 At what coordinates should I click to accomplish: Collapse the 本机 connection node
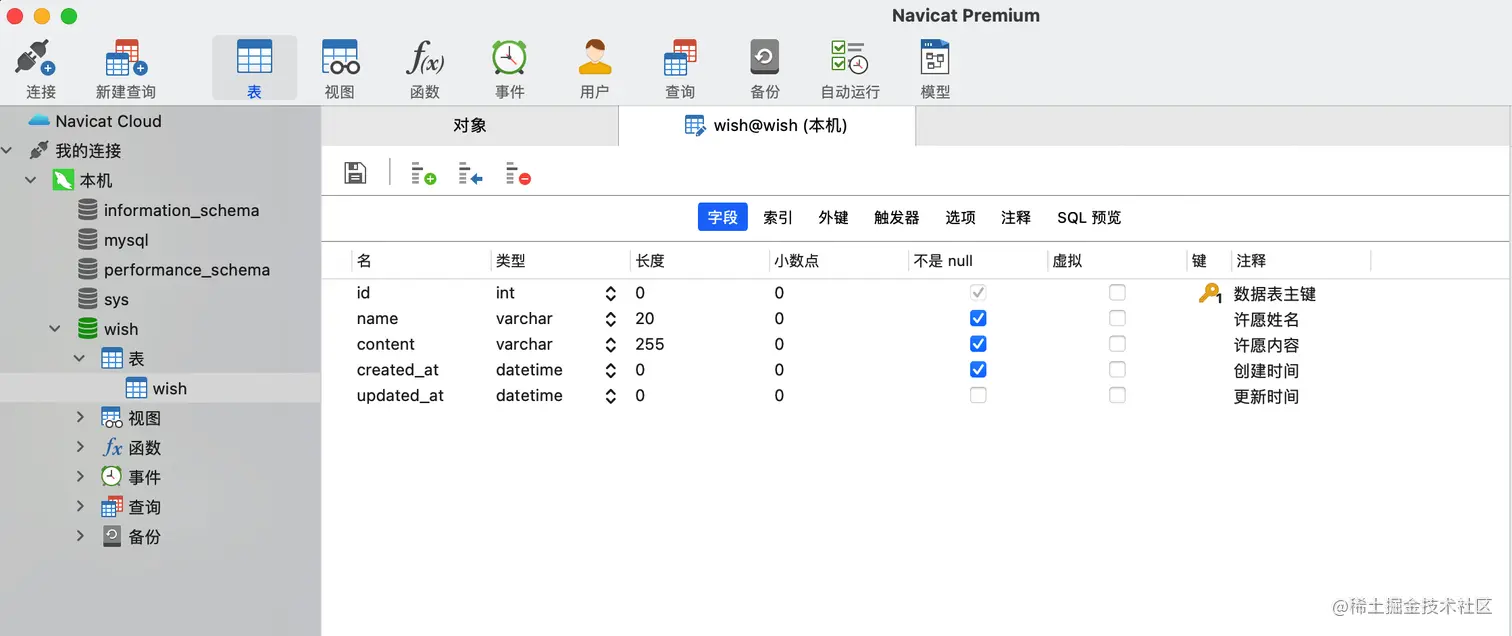coord(31,181)
